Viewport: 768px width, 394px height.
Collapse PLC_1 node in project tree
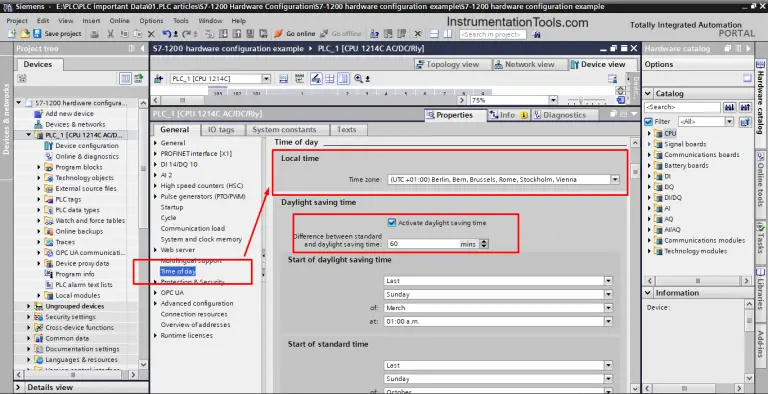click(x=29, y=135)
